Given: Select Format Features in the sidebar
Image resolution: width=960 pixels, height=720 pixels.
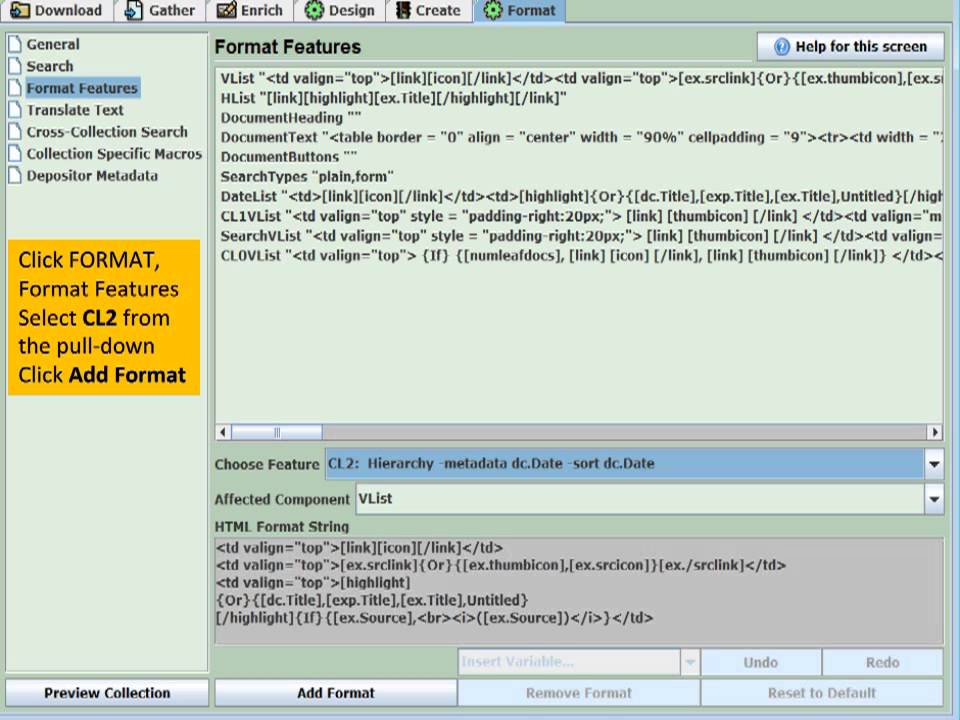Looking at the screenshot, I should [x=83, y=88].
